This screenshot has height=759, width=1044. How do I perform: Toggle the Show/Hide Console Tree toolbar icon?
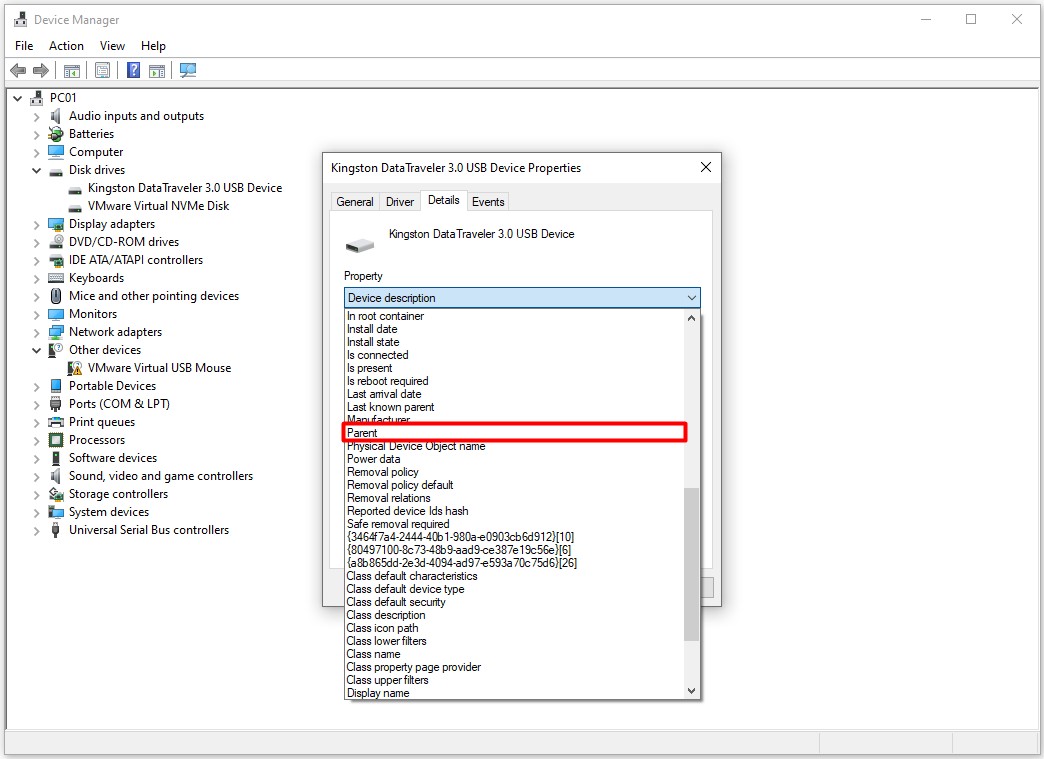pyautogui.click(x=72, y=70)
